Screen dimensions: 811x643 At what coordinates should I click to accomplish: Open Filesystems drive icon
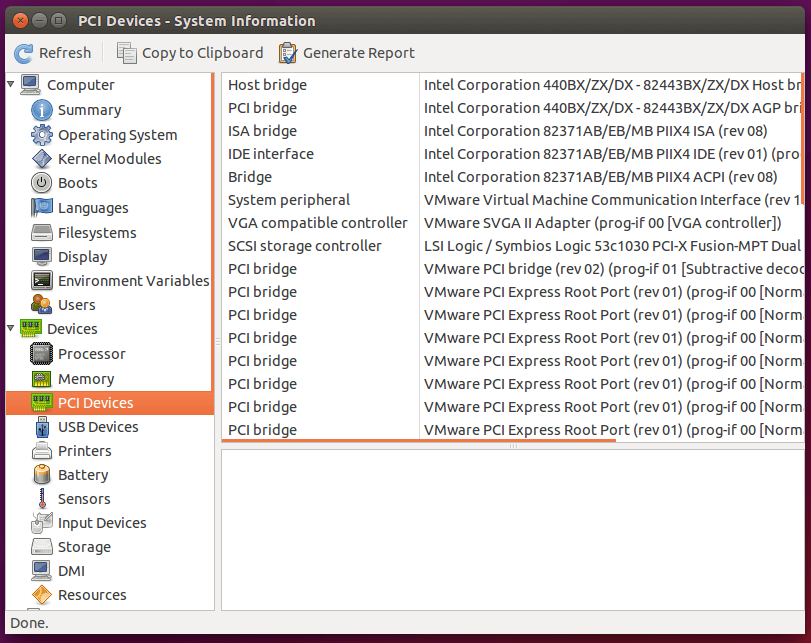(42, 233)
